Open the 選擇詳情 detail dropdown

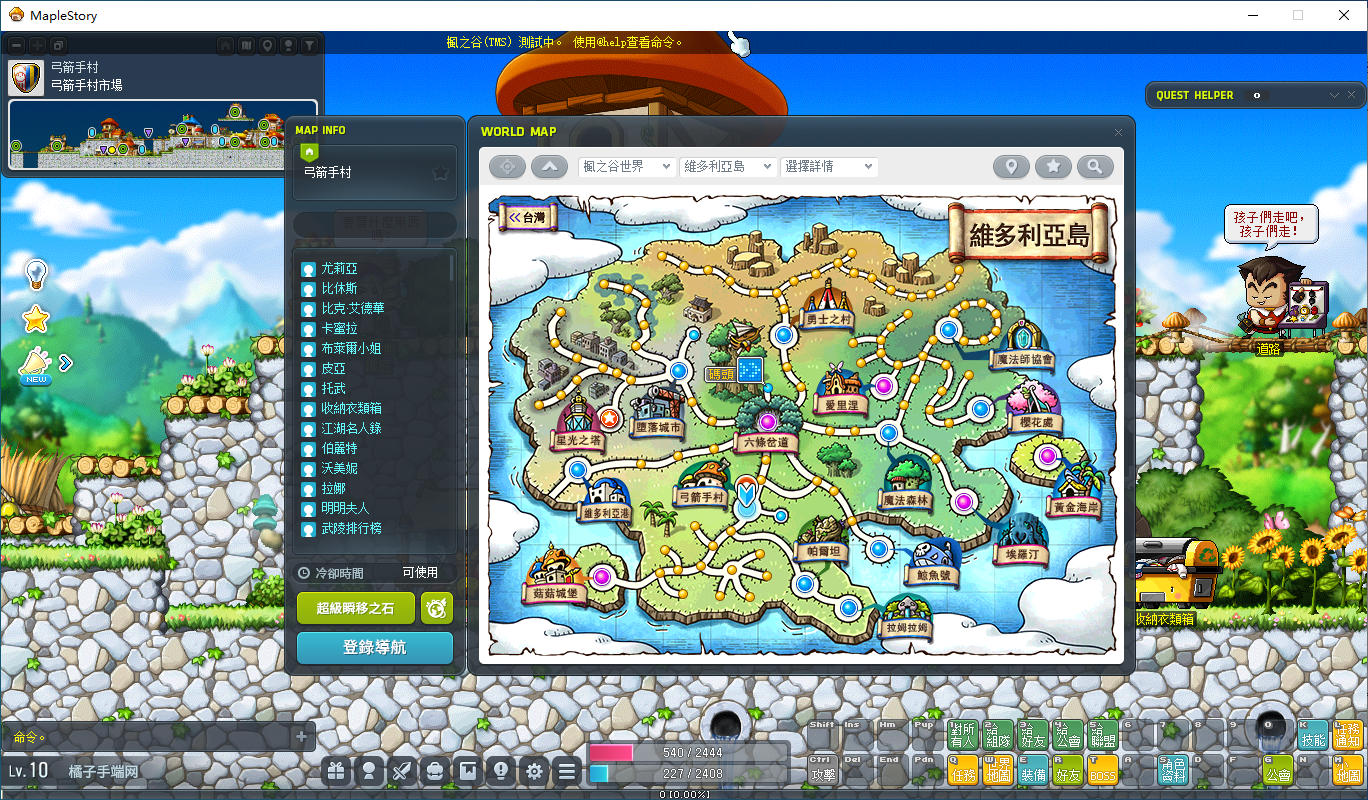pyautogui.click(x=828, y=167)
